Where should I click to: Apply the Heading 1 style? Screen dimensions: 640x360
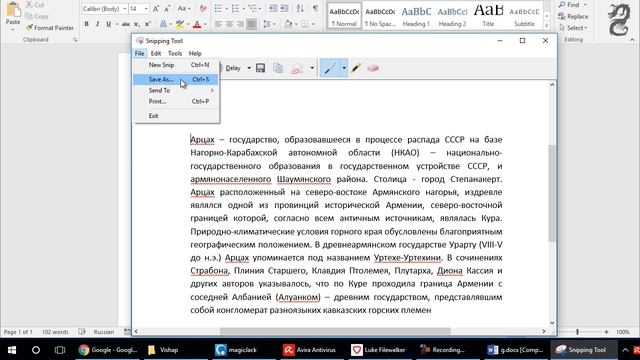(416, 16)
